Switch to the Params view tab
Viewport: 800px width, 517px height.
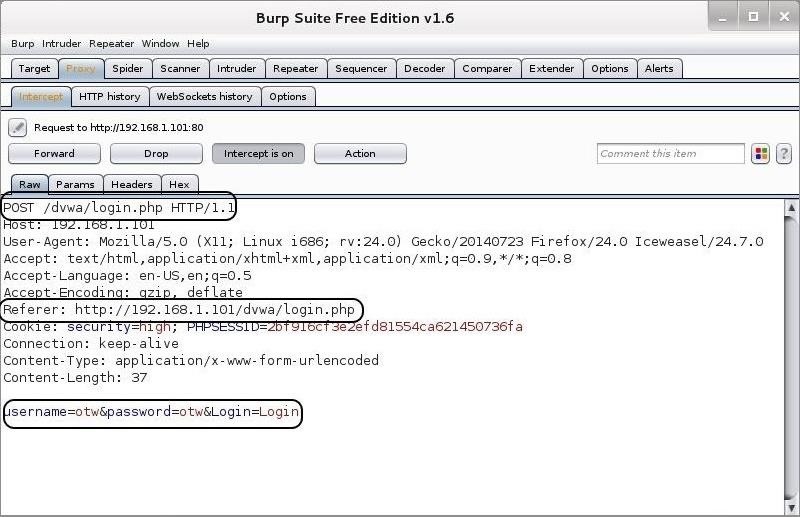(x=75, y=184)
